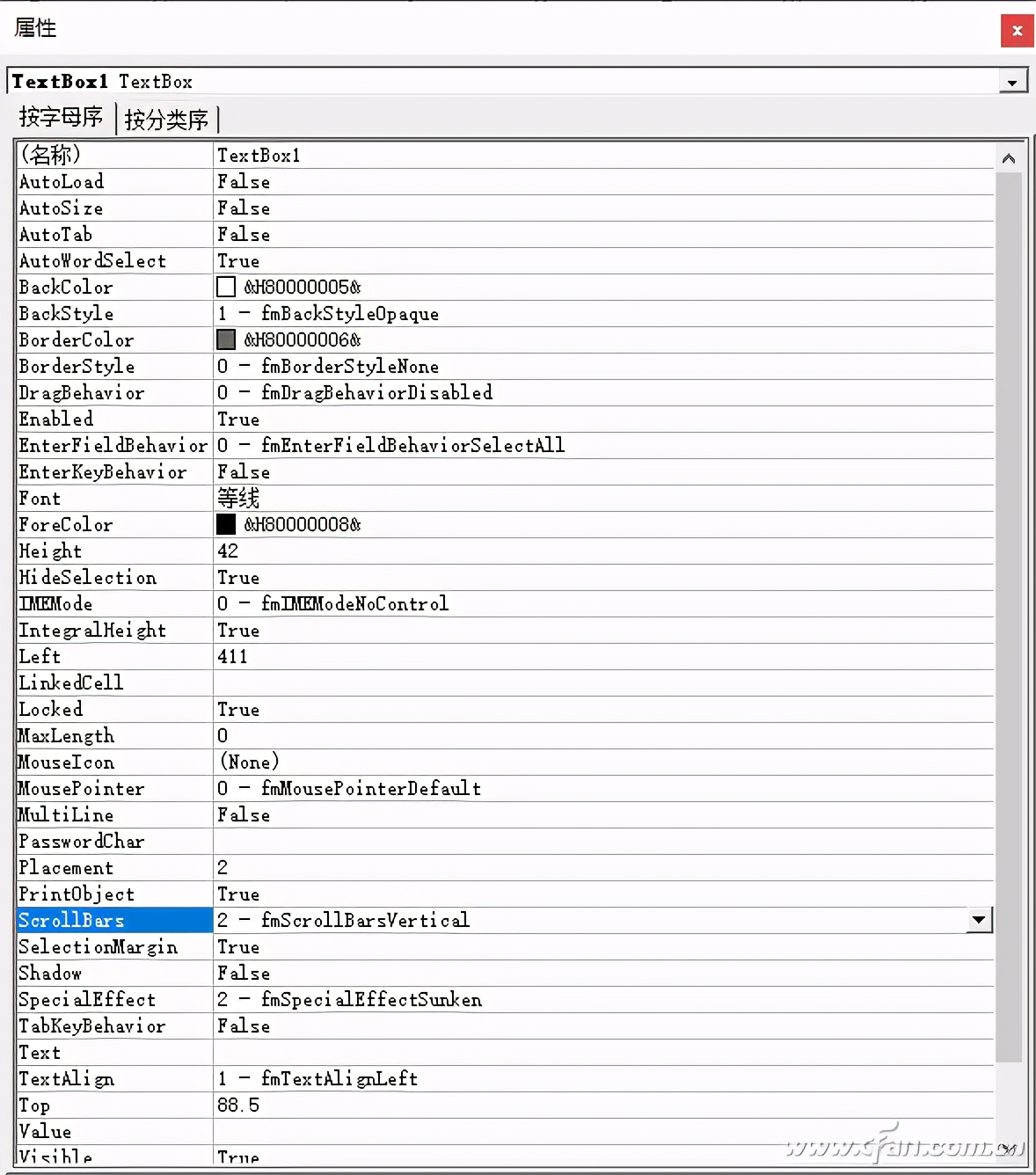The image size is (1036, 1175).
Task: Click the empty LinkedCell value field
Action: (x=603, y=682)
